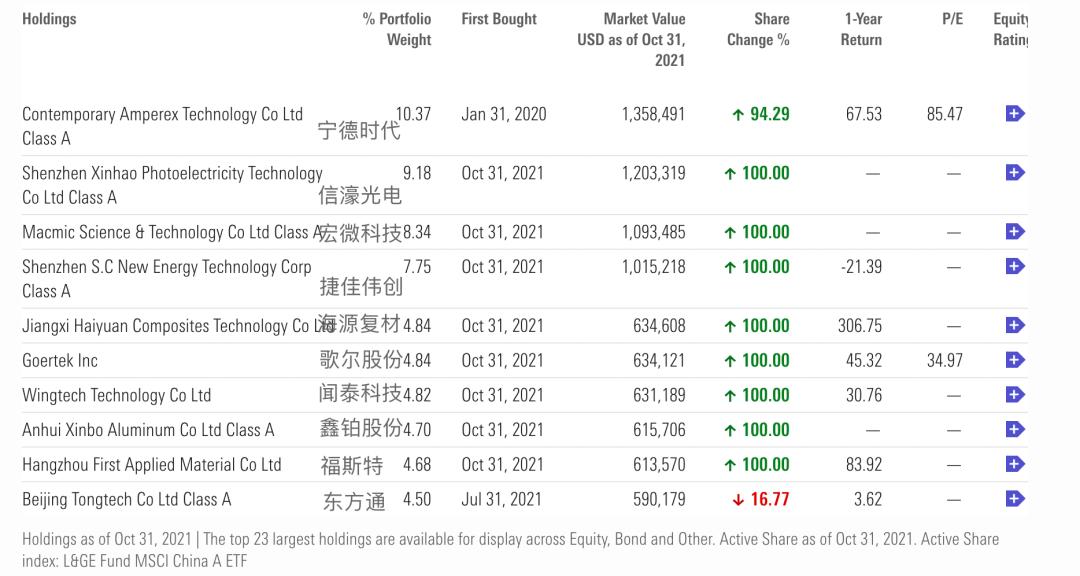Sort by 1-Year Return column header
The height and width of the screenshot is (576, 1080).
(x=863, y=29)
